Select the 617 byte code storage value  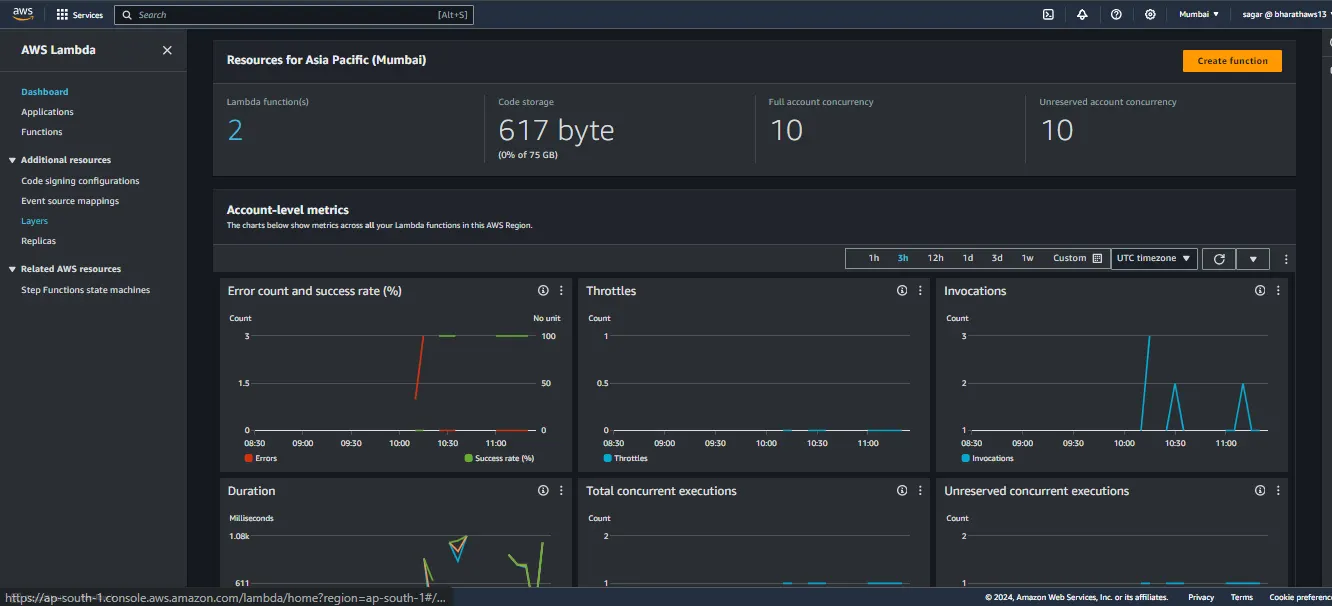tap(556, 130)
